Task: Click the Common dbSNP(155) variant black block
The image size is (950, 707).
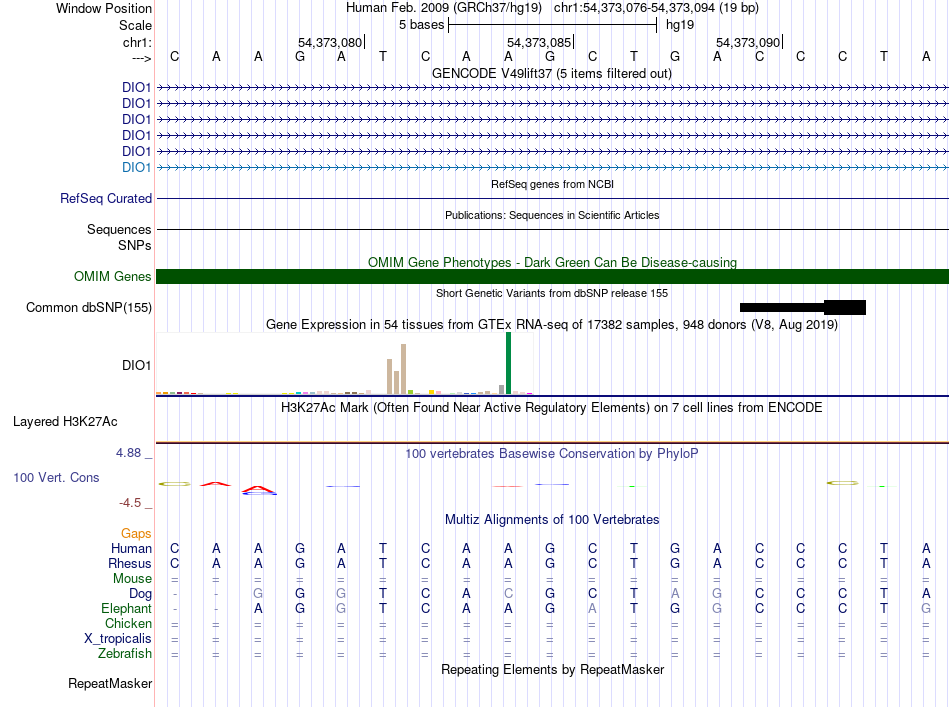Action: point(803,307)
